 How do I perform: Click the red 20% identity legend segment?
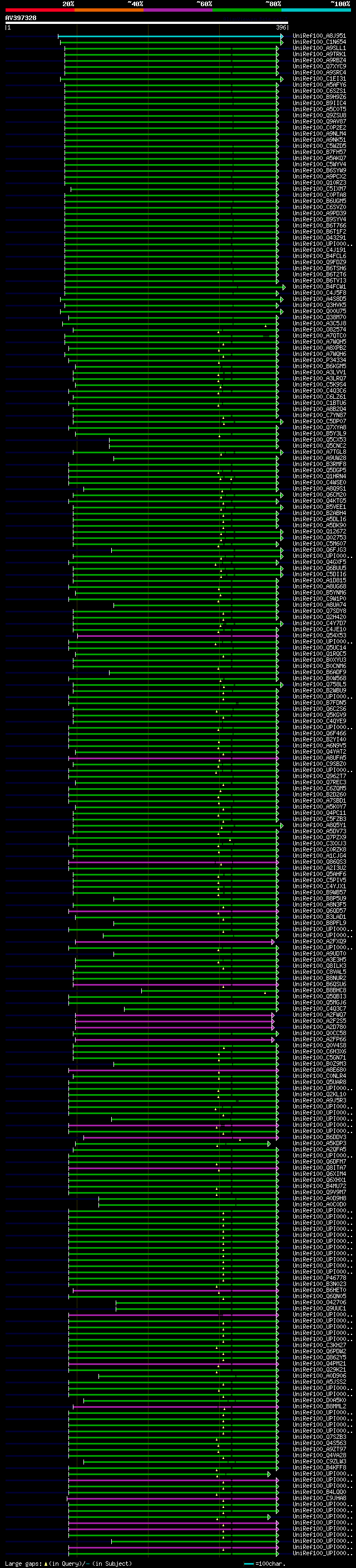point(39,10)
